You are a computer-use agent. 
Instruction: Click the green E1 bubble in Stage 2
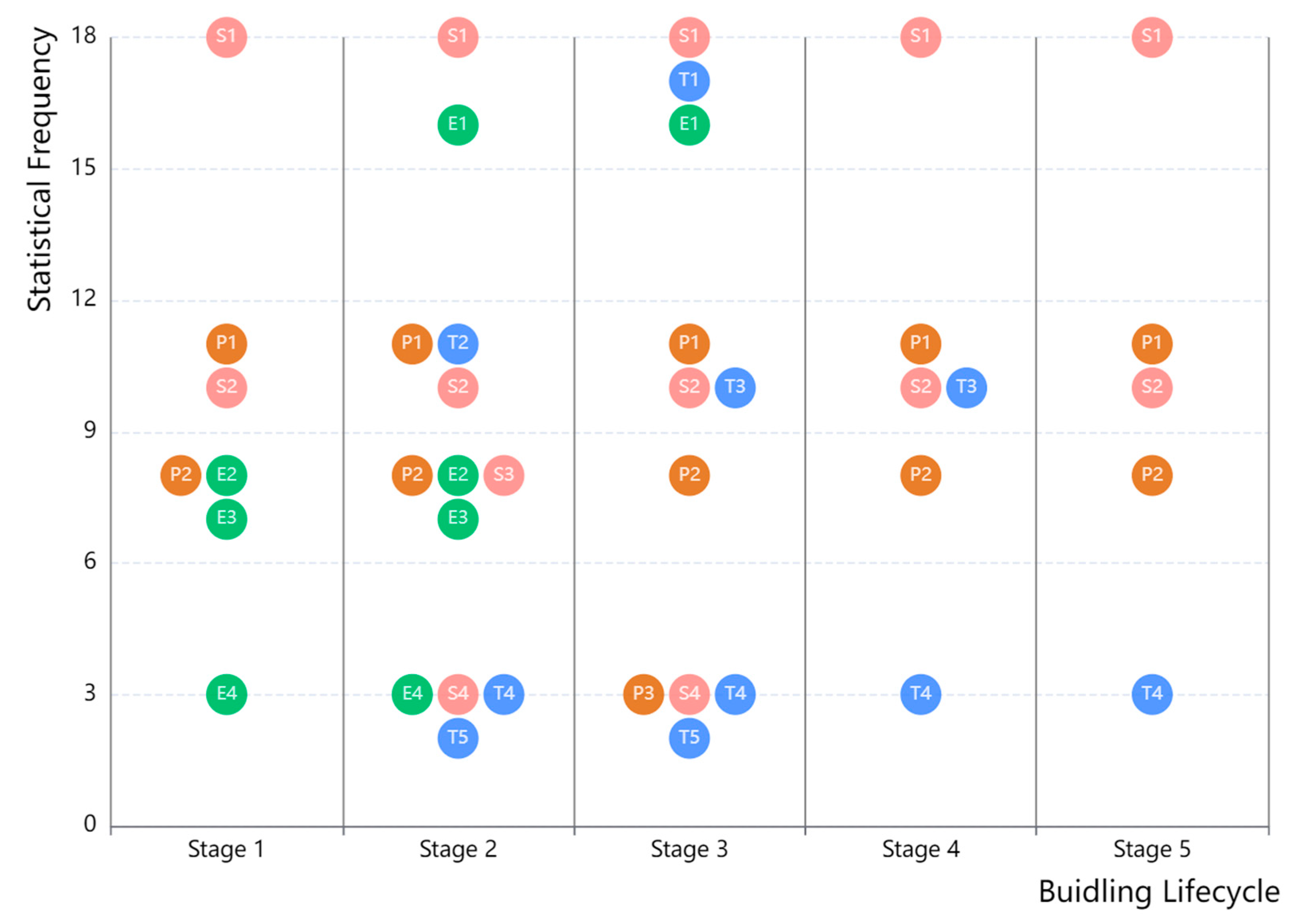point(458,125)
